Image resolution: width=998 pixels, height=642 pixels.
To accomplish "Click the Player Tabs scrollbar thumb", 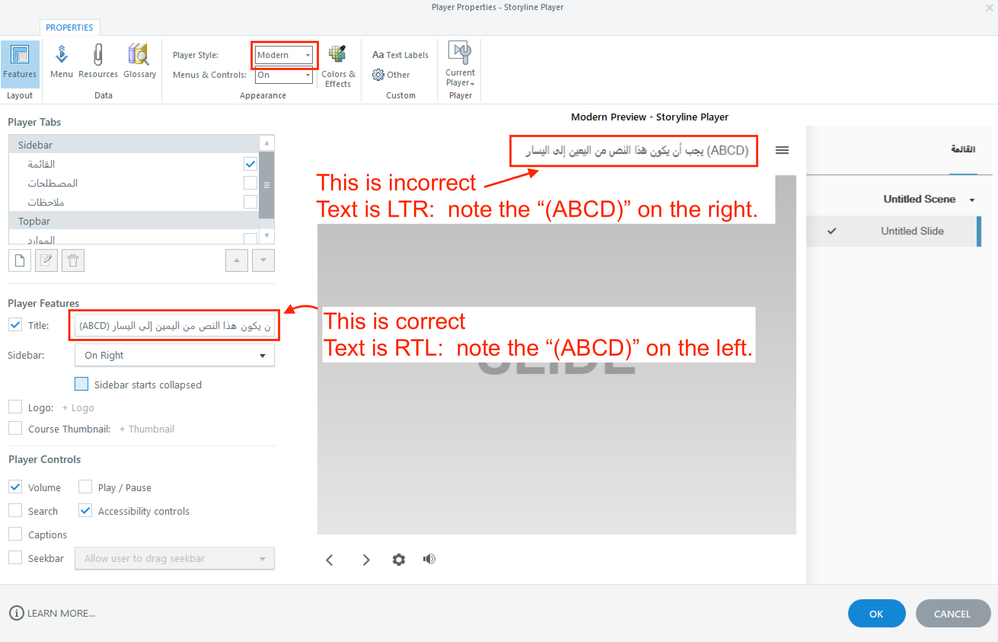I will pos(267,185).
